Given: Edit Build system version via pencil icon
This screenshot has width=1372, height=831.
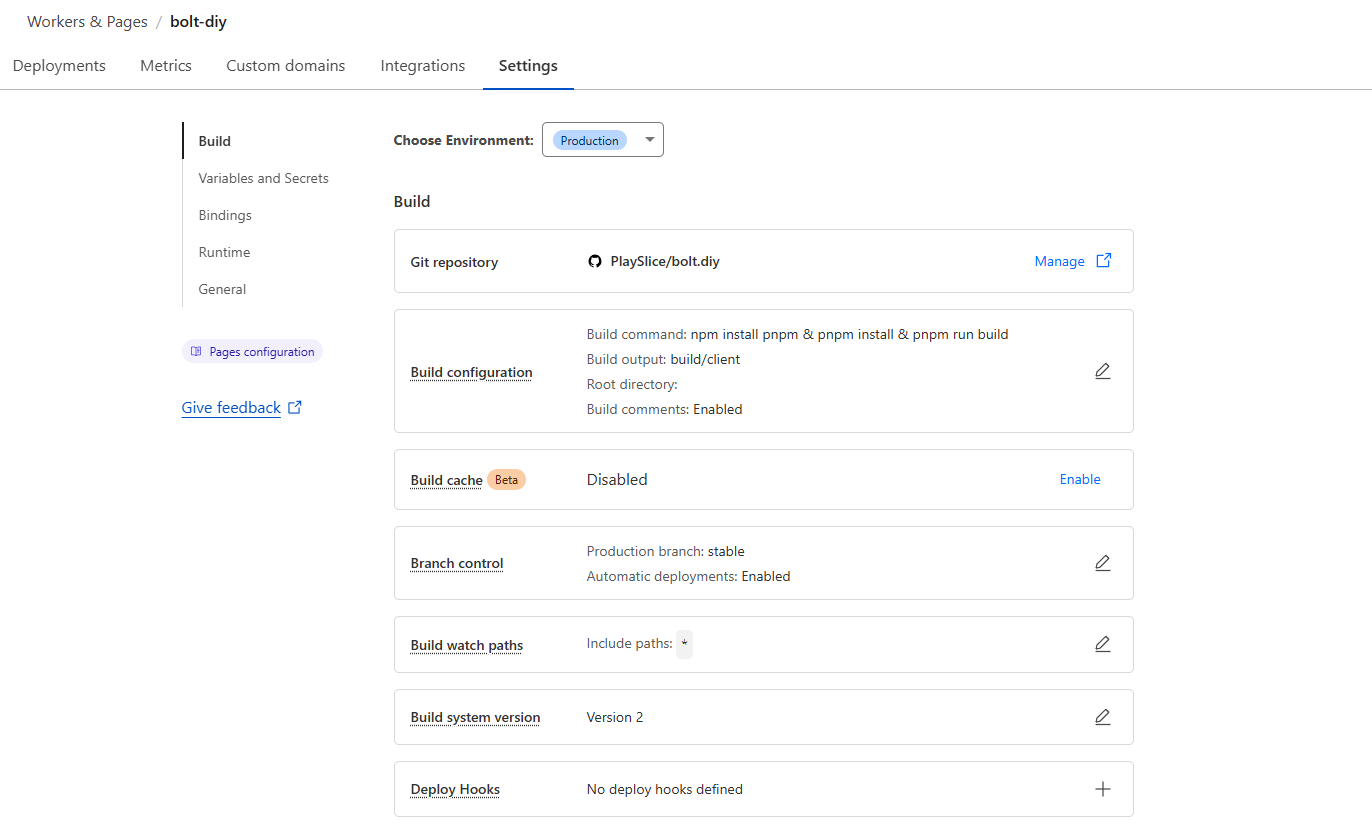Looking at the screenshot, I should coord(1102,717).
